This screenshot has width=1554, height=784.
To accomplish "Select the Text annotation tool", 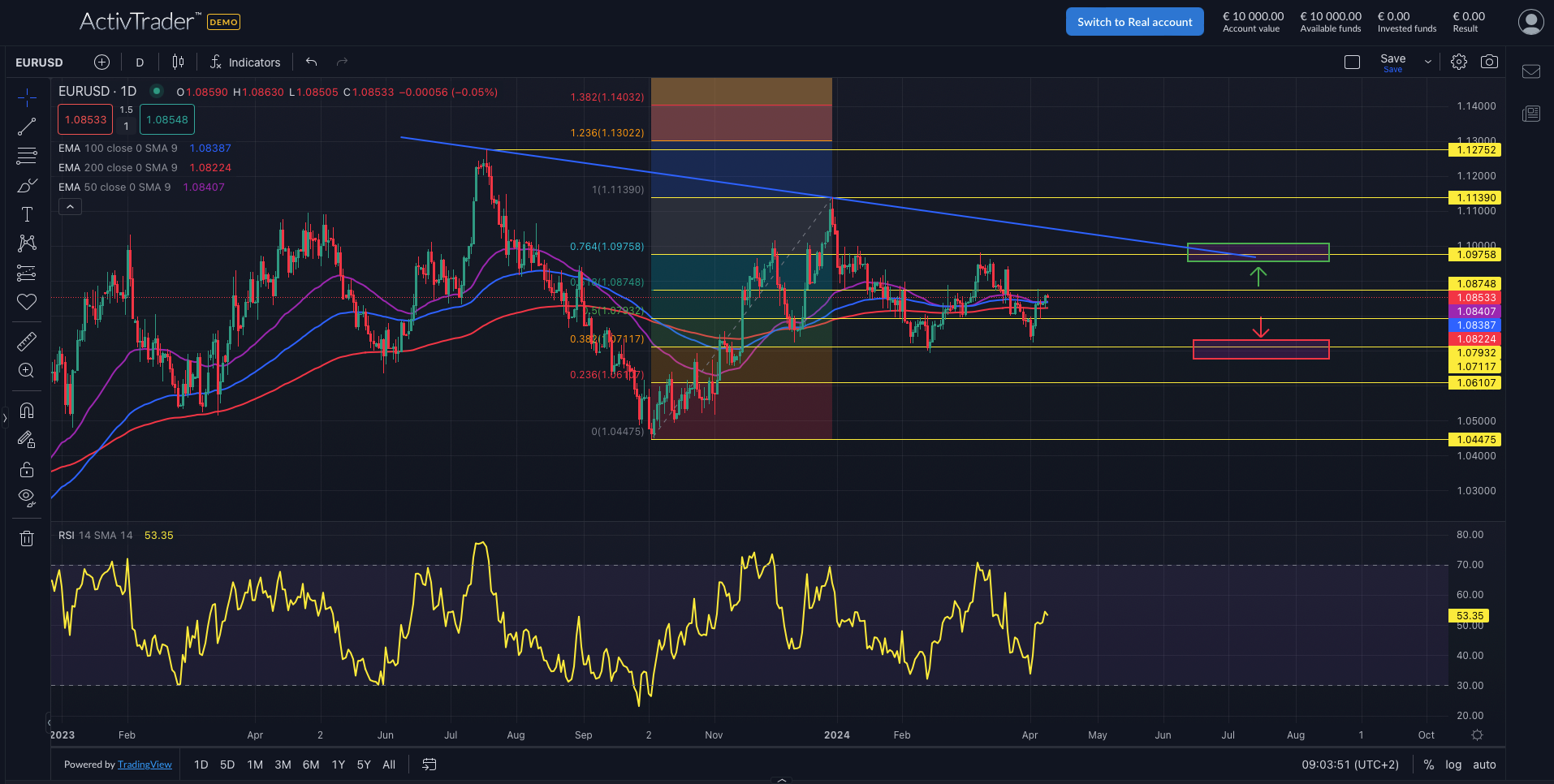I will pyautogui.click(x=27, y=213).
